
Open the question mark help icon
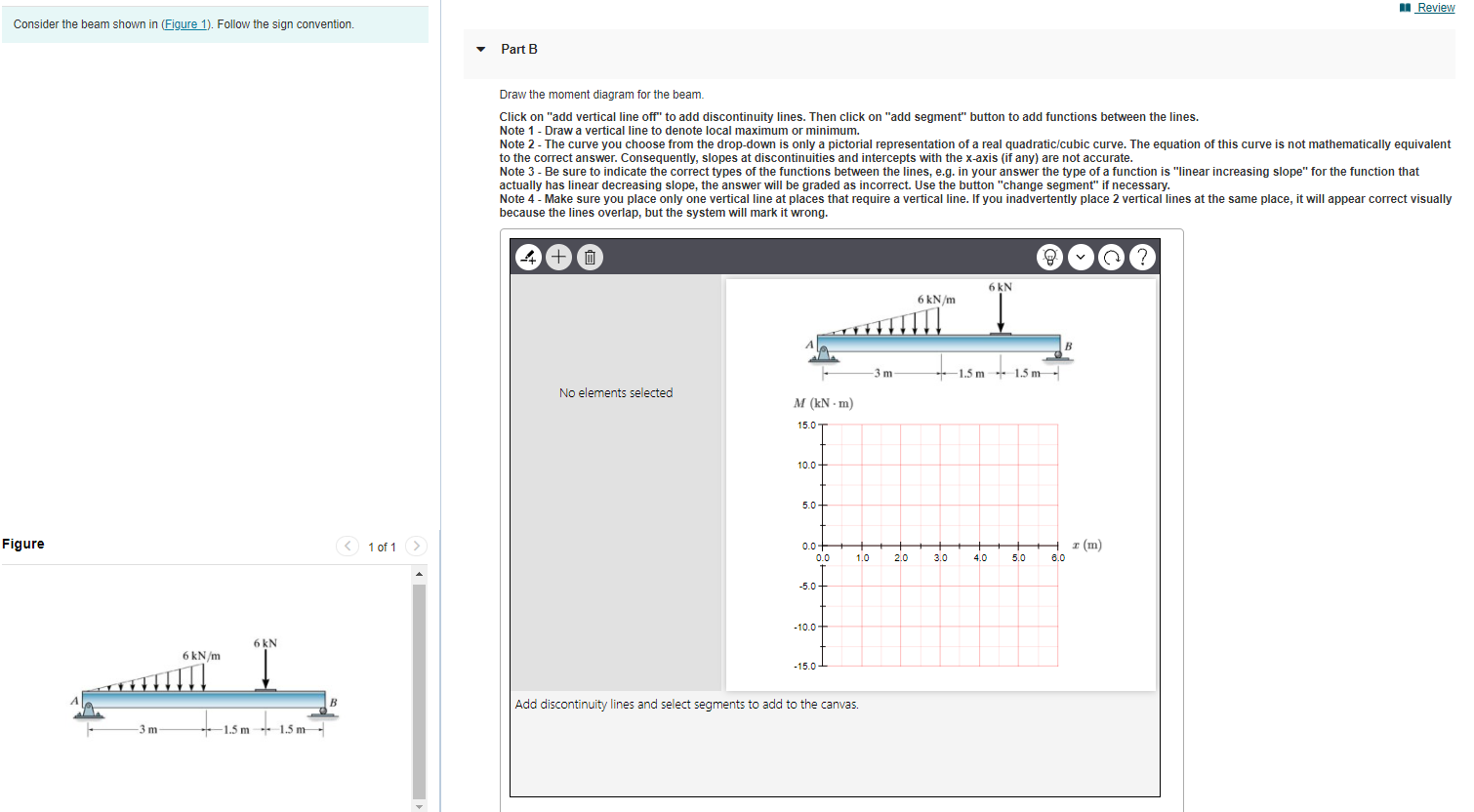coord(1142,257)
